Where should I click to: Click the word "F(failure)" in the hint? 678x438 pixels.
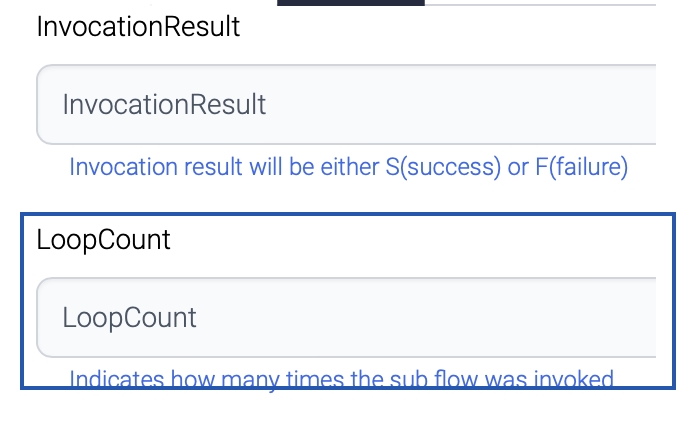[581, 167]
